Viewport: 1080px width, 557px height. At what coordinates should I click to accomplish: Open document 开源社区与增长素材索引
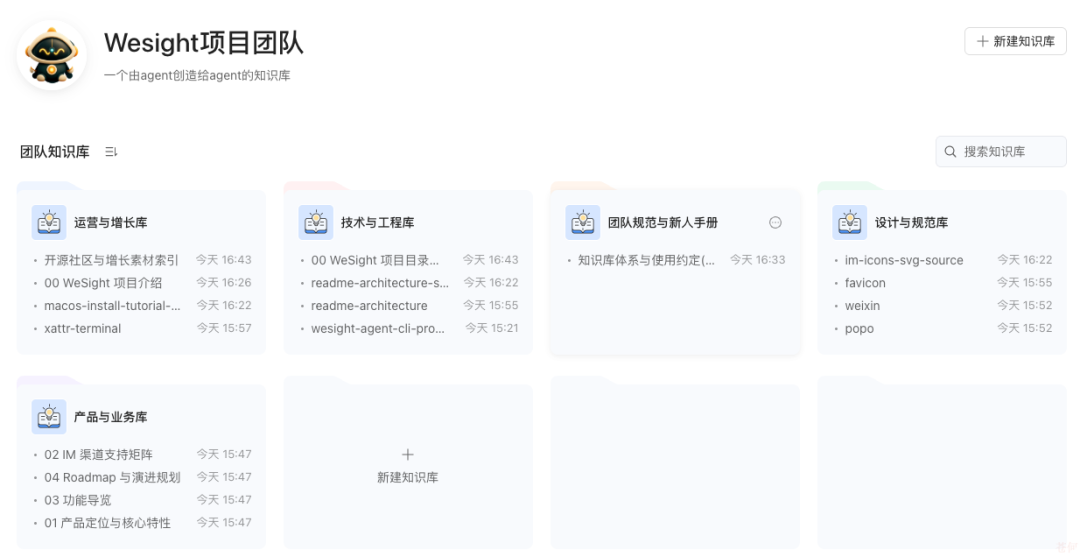coord(111,260)
